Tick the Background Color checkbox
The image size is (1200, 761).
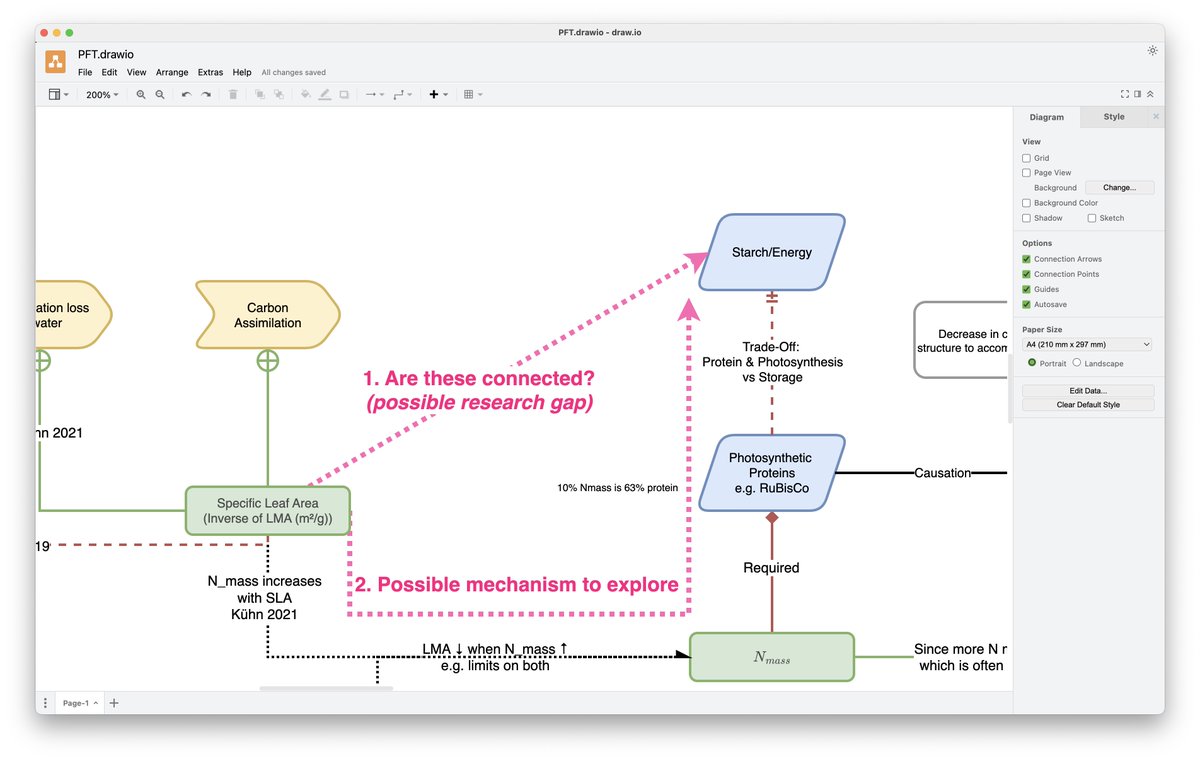(1026, 203)
